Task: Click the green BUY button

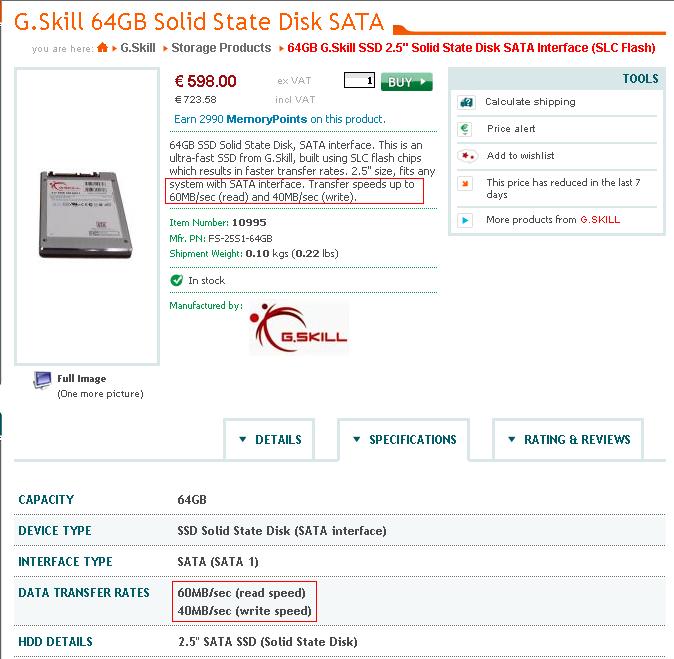Action: (407, 82)
